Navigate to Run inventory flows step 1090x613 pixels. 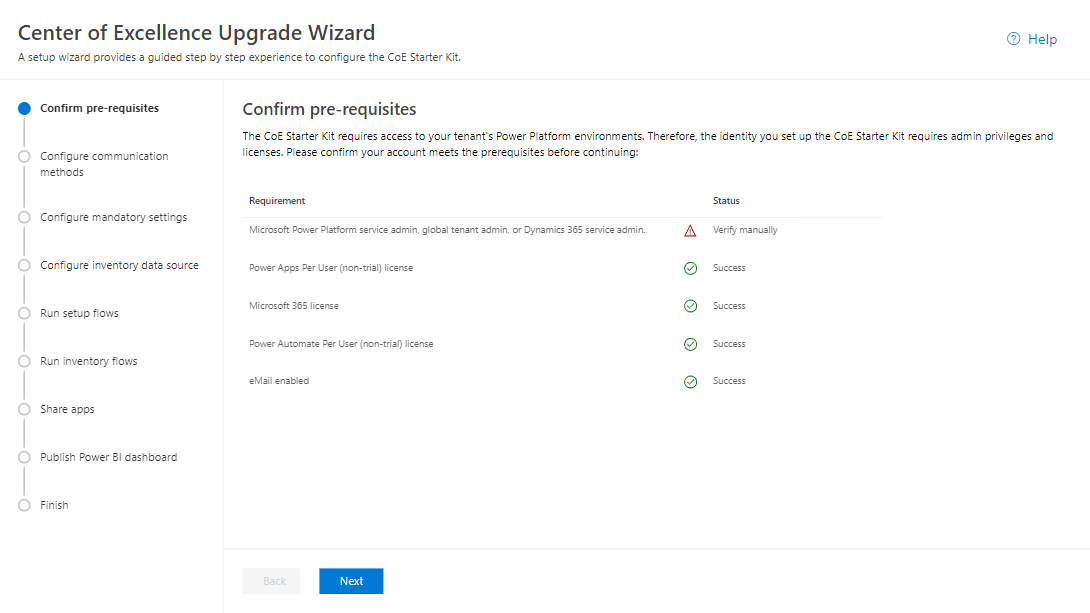point(88,361)
